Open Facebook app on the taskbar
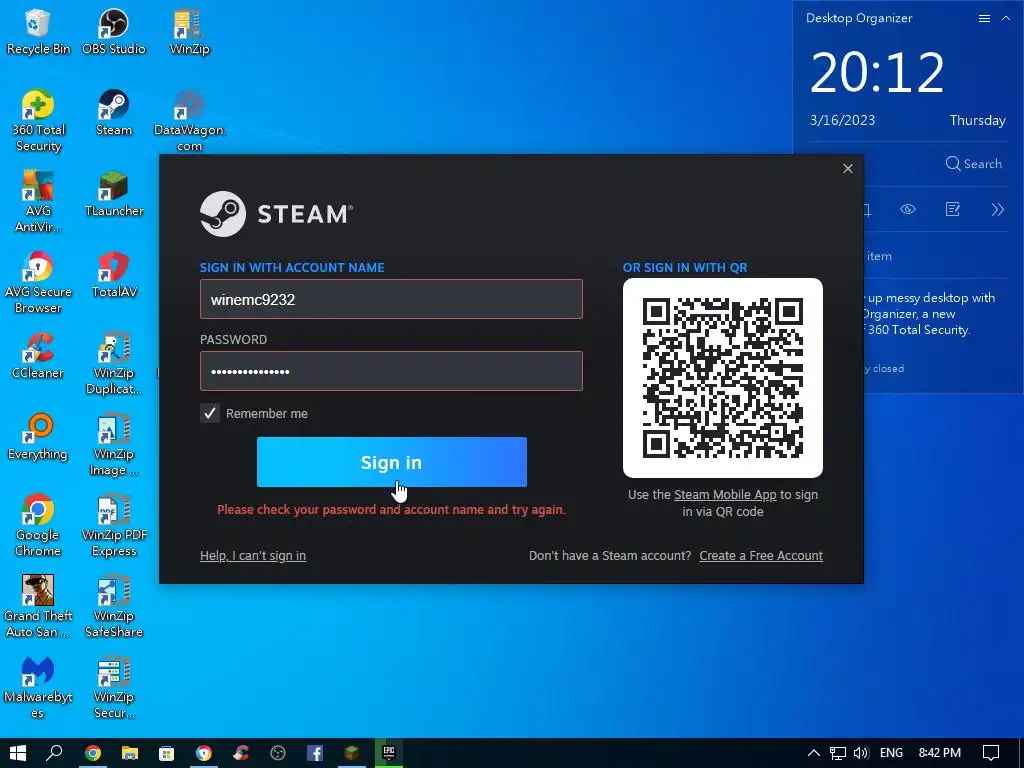The height and width of the screenshot is (768, 1024). [x=315, y=753]
